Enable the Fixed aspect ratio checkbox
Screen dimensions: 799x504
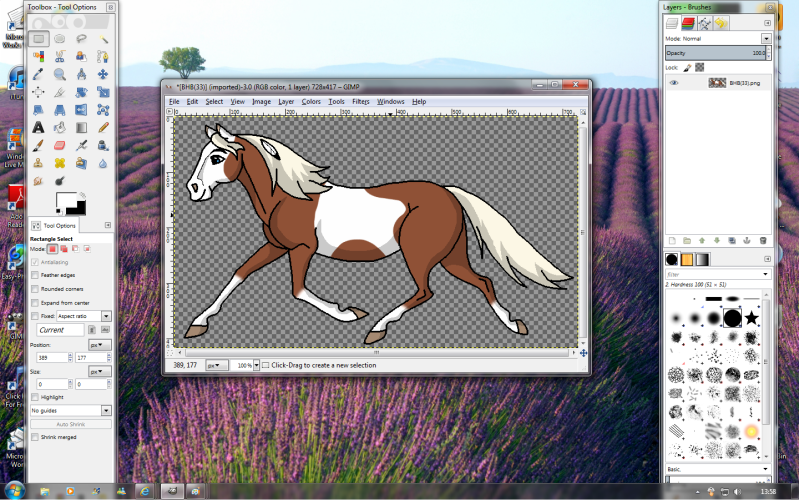point(35,316)
